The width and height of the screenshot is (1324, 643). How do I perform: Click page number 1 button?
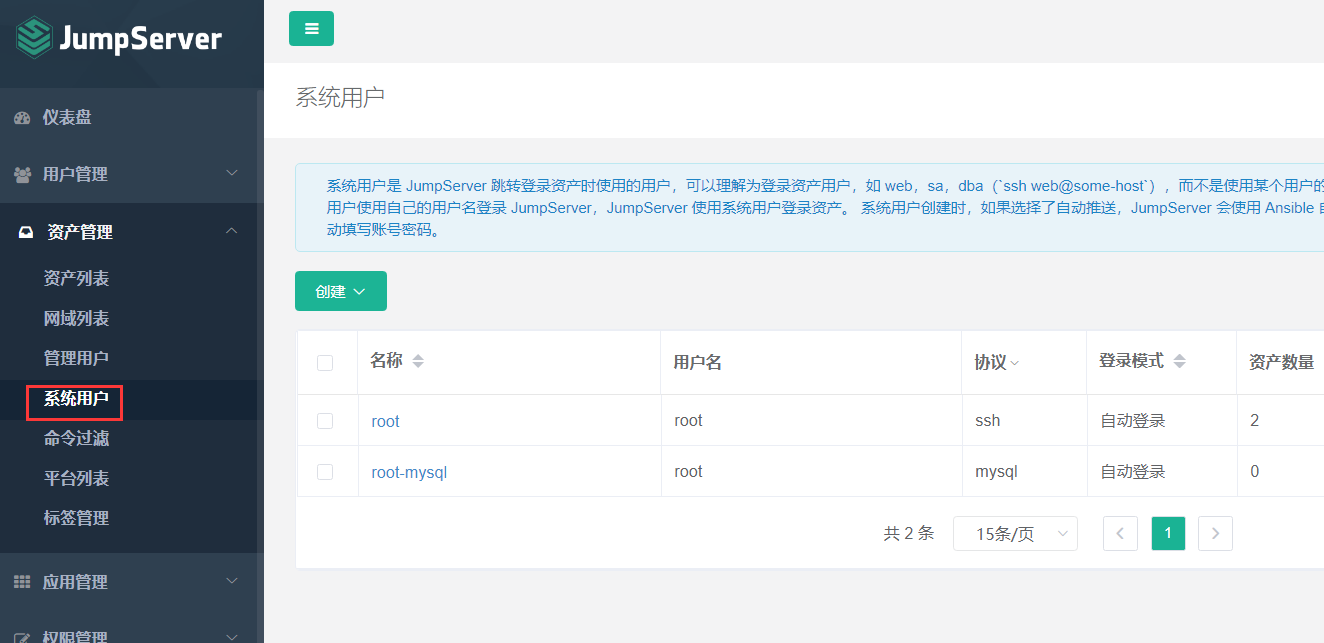[x=1168, y=533]
